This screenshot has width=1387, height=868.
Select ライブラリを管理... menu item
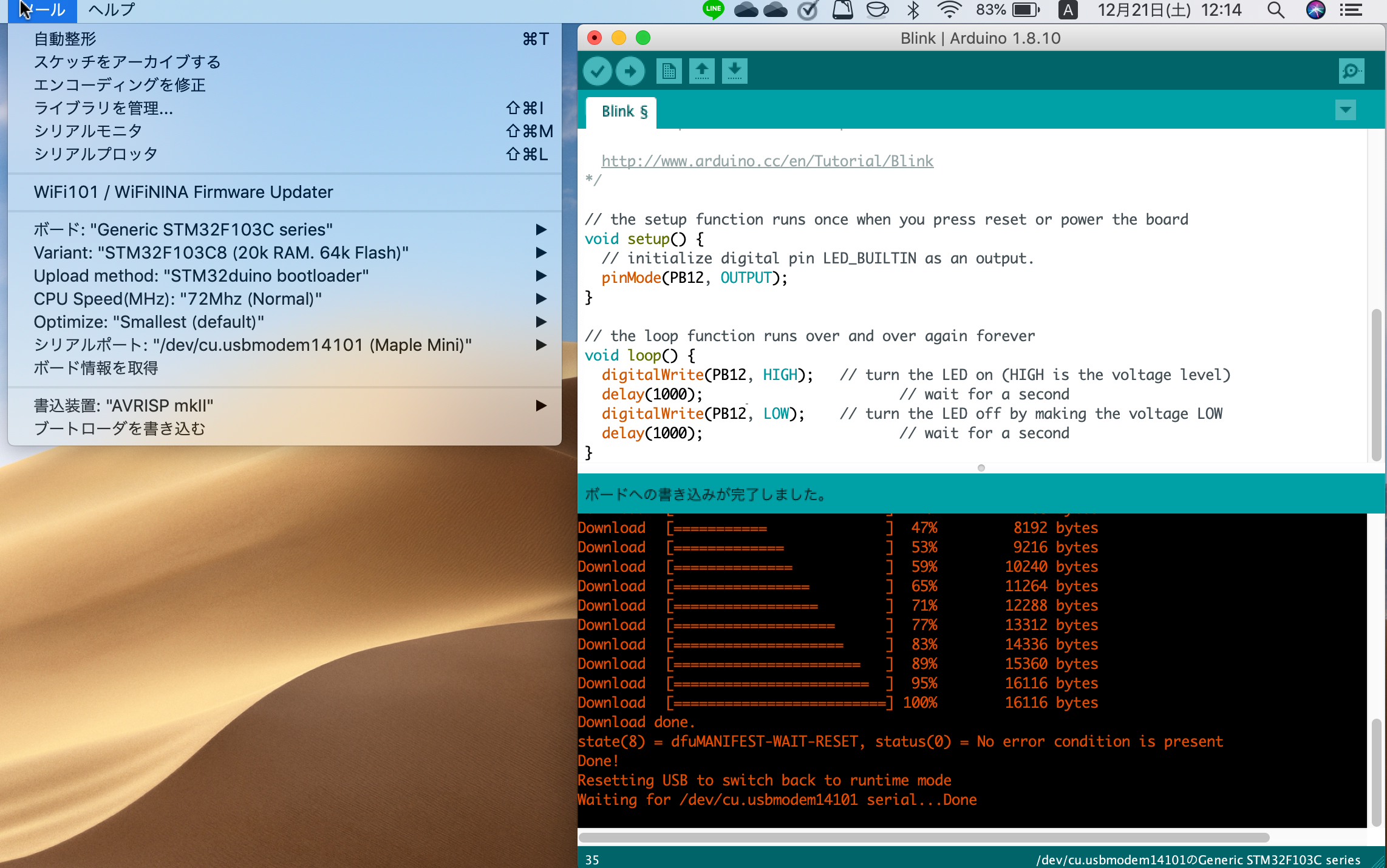pos(285,108)
